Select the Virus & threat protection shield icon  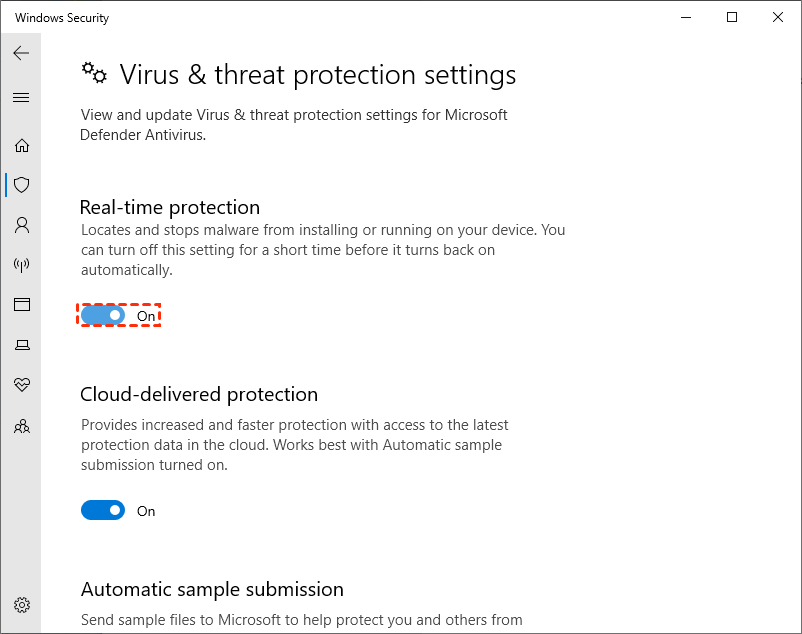click(21, 185)
